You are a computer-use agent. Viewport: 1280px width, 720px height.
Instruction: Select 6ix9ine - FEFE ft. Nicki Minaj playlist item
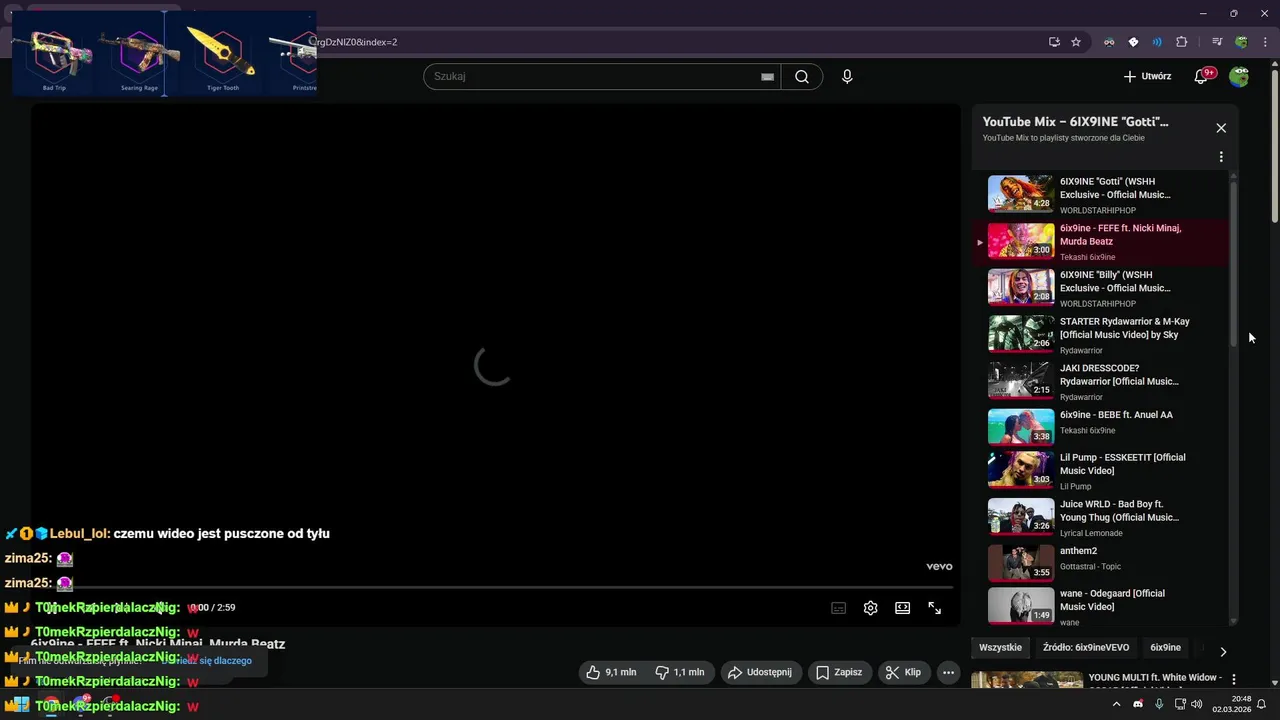[x=1101, y=242]
